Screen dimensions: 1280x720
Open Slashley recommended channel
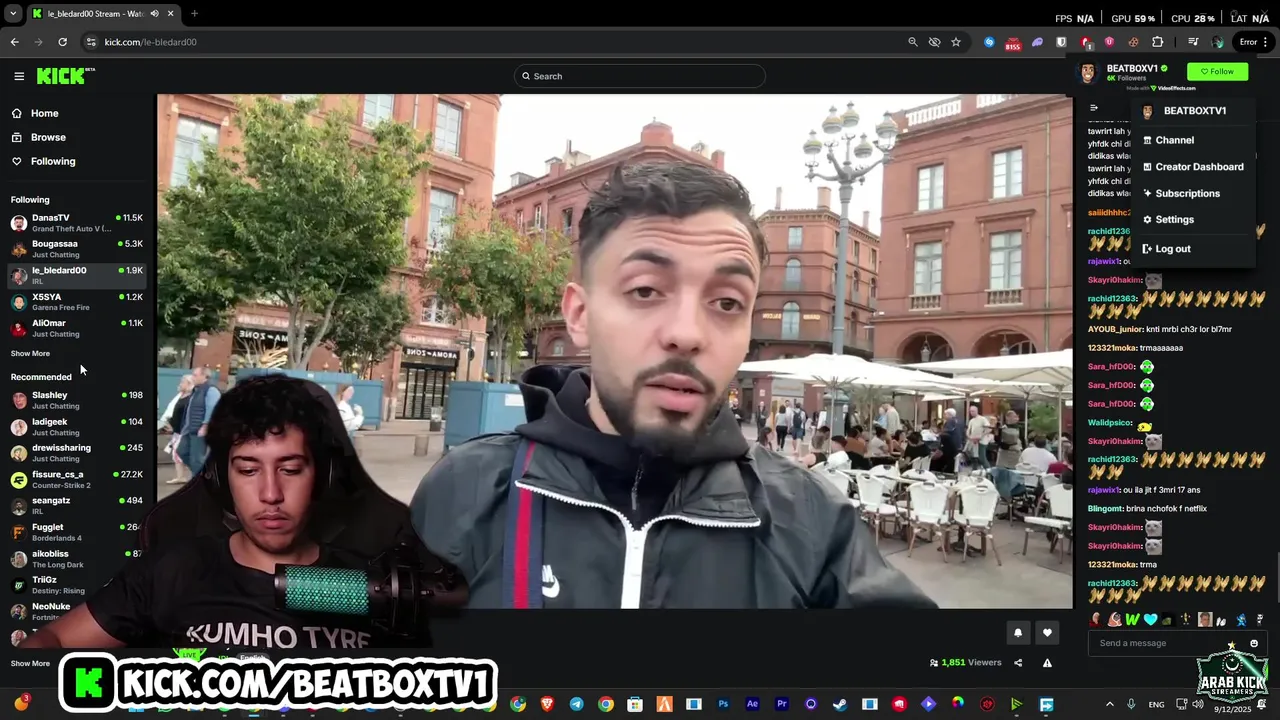[77, 400]
